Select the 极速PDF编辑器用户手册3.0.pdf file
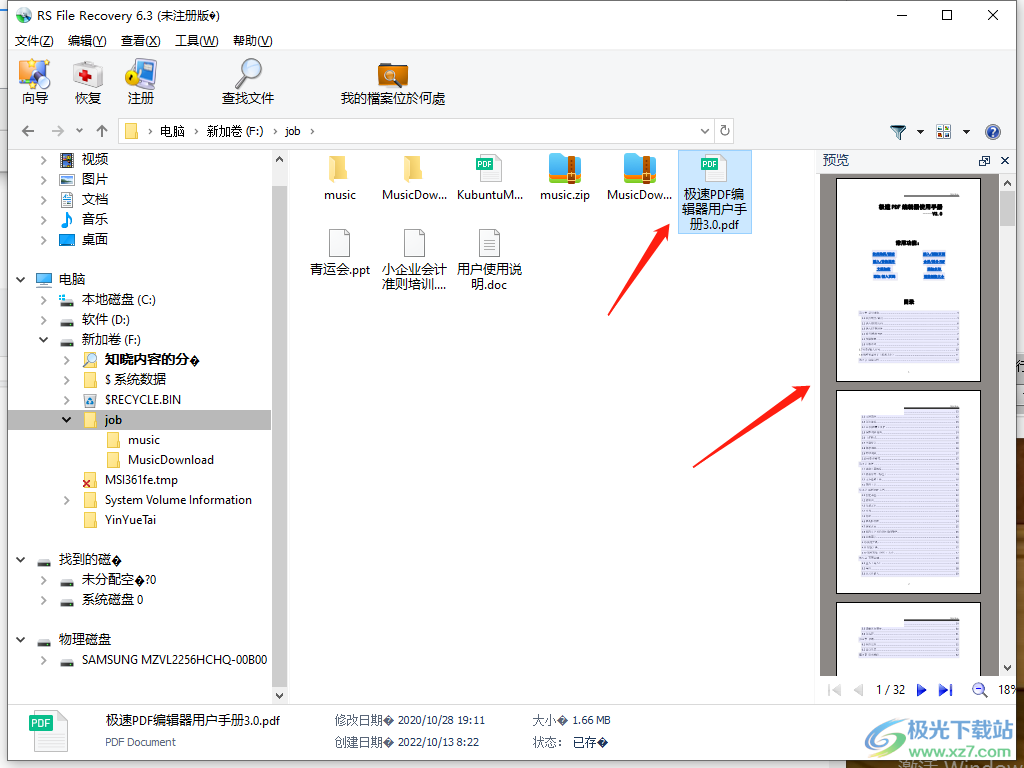 click(714, 192)
